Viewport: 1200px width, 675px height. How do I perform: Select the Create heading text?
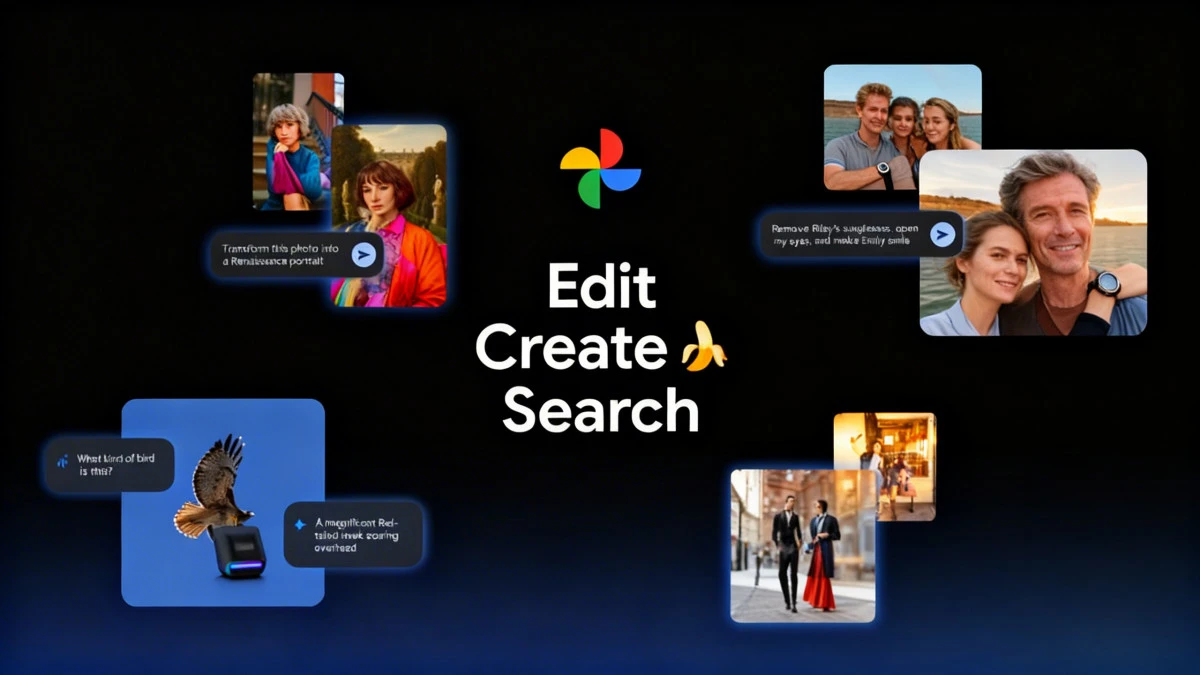(570, 348)
